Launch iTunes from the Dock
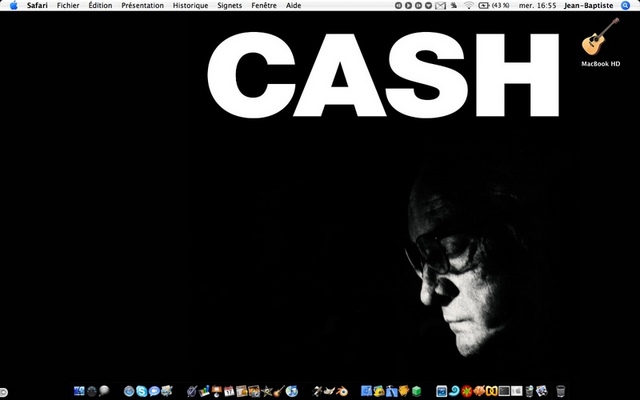Viewport: 640px width, 400px height. pyautogui.click(x=292, y=391)
